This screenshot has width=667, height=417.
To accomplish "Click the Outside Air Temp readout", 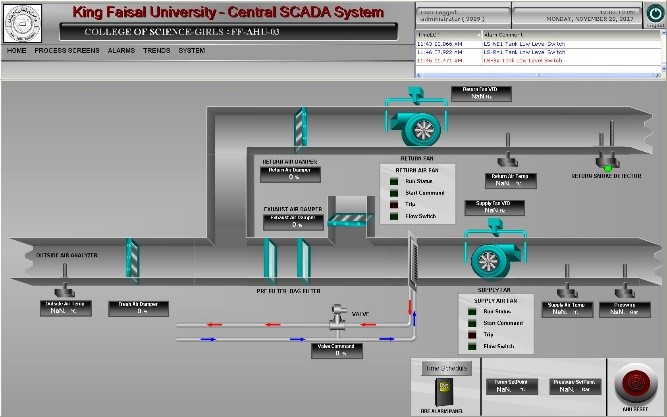I will (66, 308).
